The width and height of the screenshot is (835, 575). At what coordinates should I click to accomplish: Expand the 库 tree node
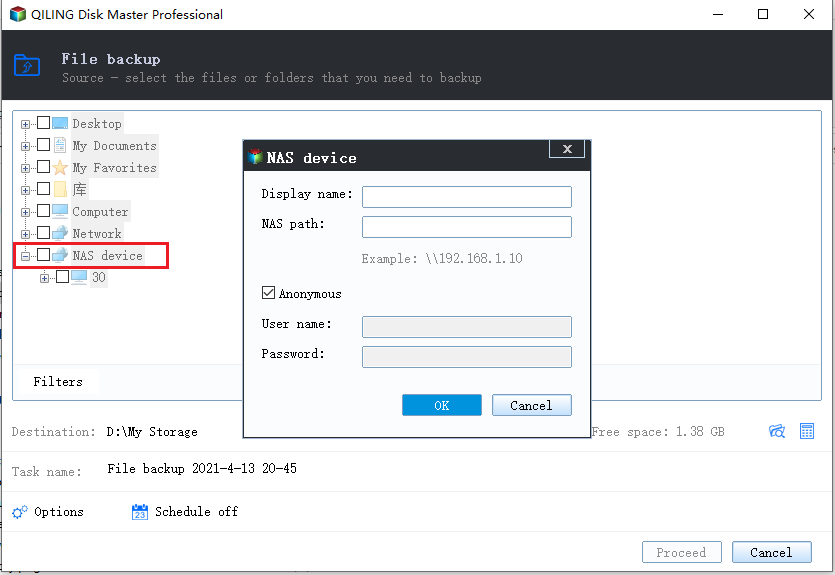(x=25, y=190)
